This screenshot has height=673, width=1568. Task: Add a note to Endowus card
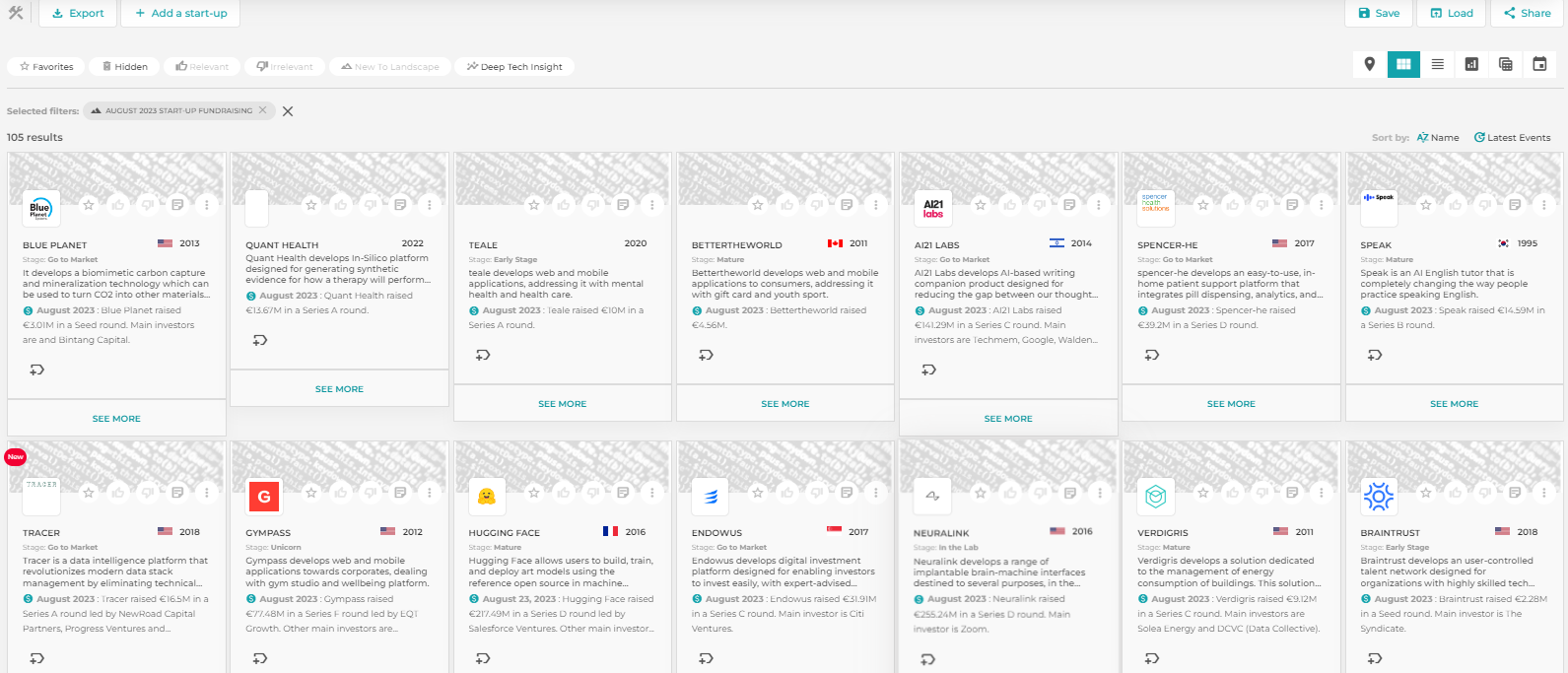(x=847, y=493)
